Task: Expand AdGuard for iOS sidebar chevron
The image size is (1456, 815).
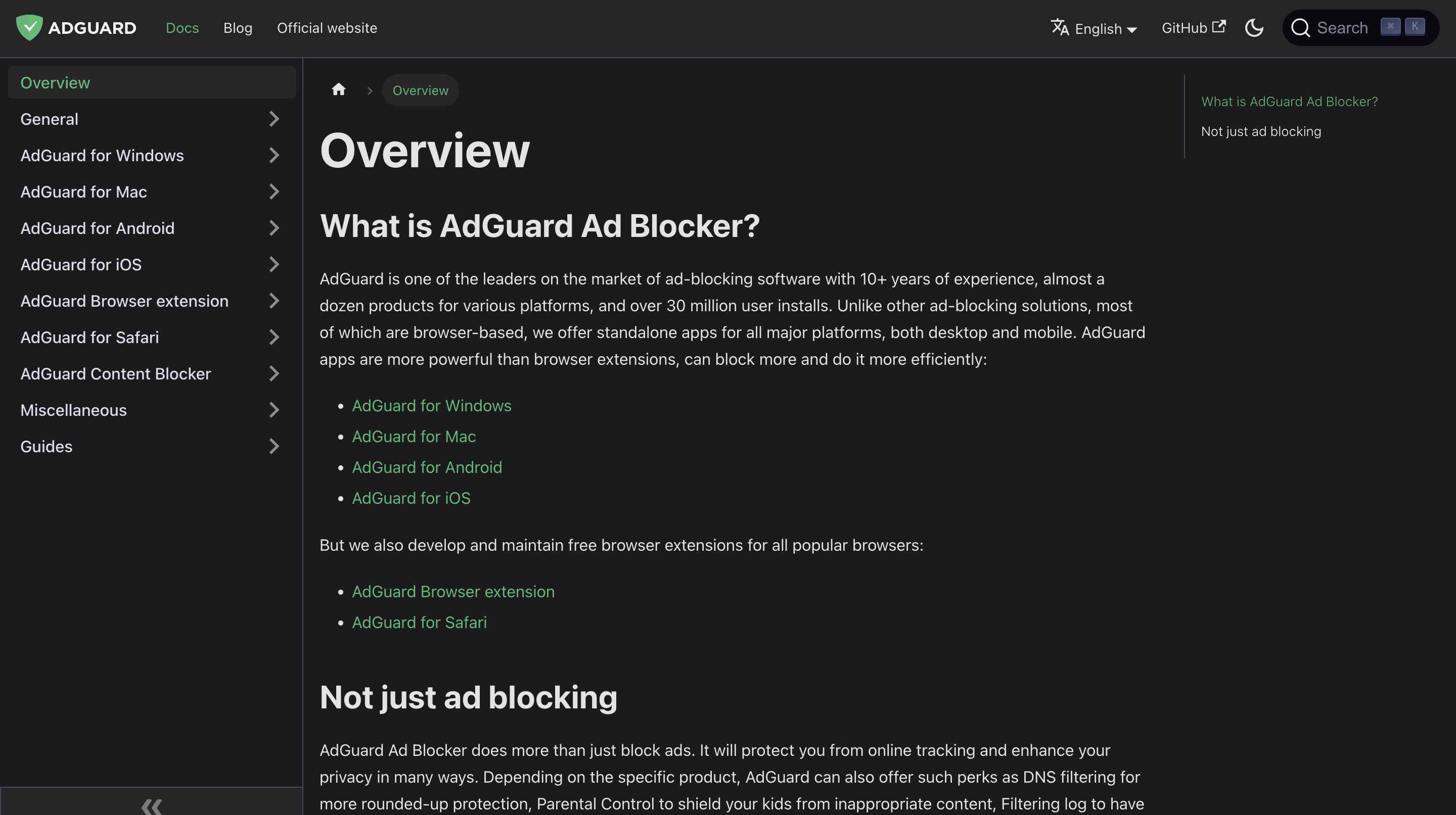Action: point(274,264)
